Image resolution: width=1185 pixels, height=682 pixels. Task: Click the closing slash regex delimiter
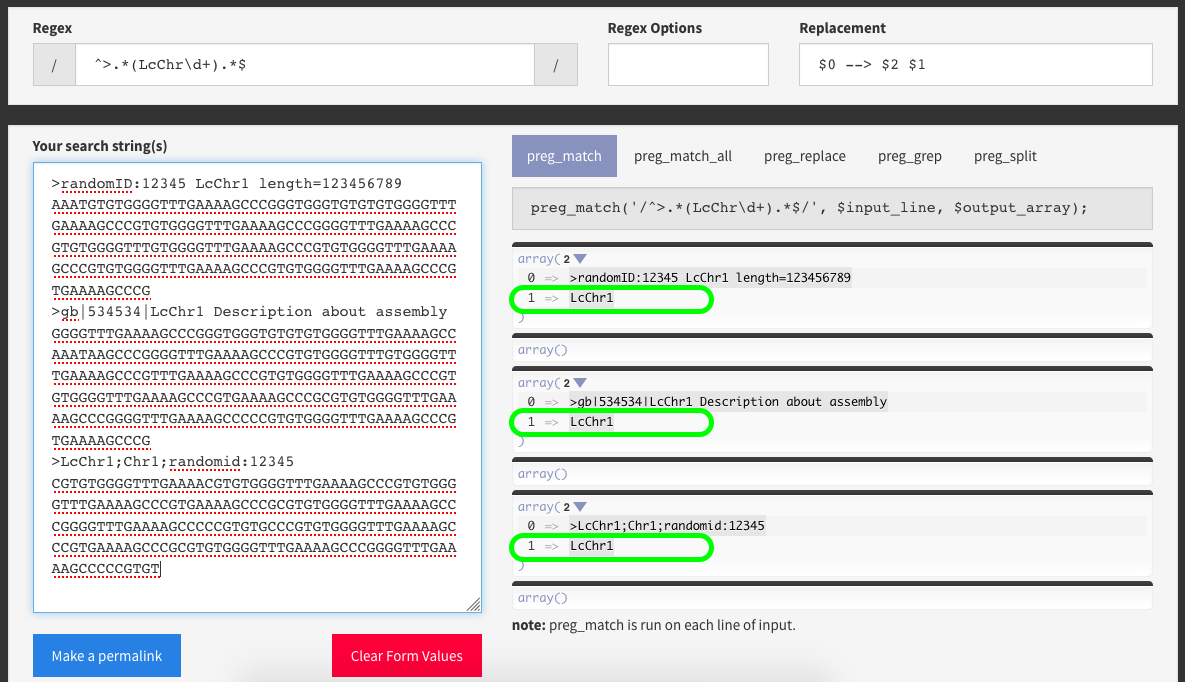(555, 65)
